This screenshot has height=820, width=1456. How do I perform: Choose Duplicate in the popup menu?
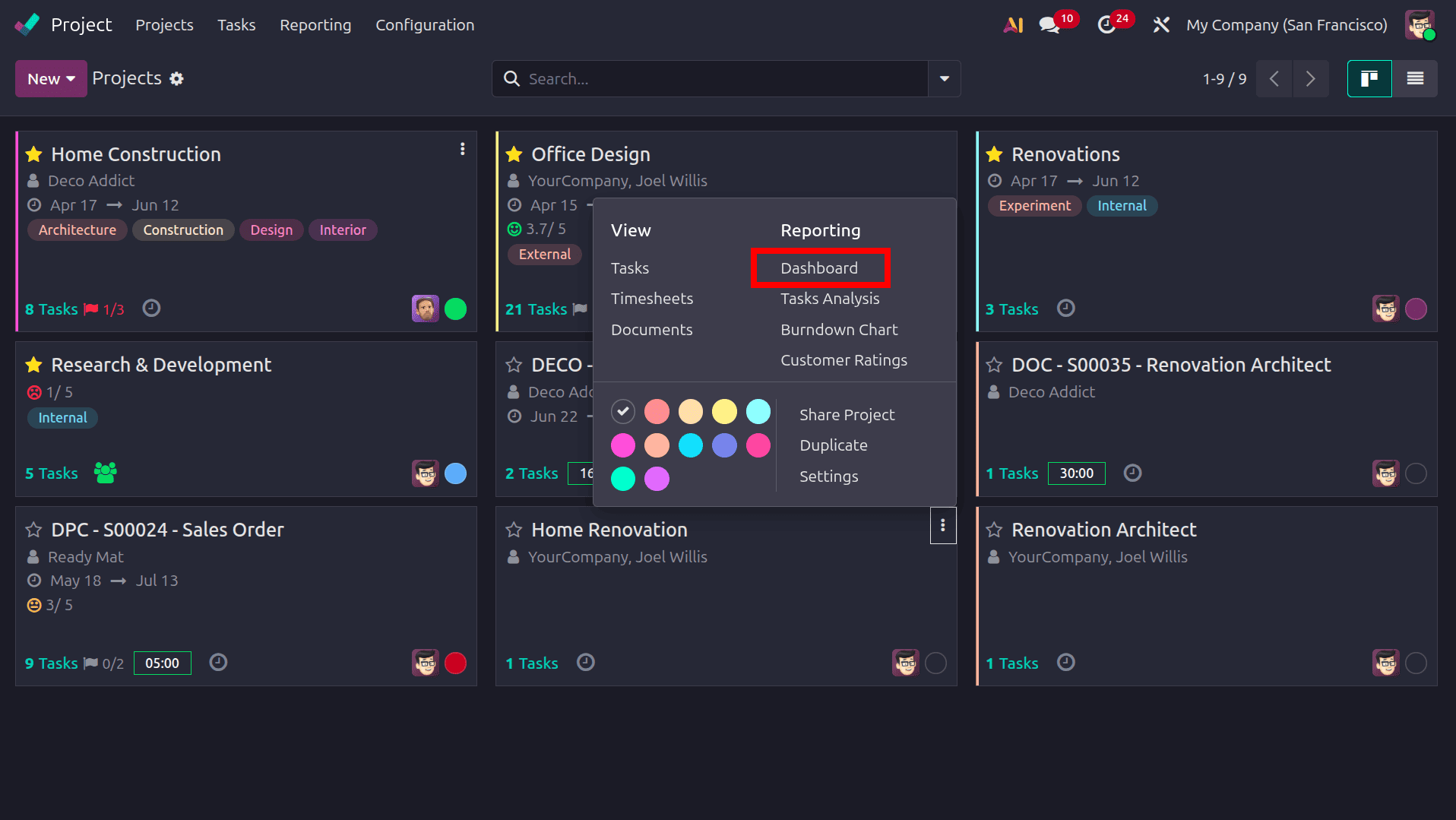click(x=833, y=445)
